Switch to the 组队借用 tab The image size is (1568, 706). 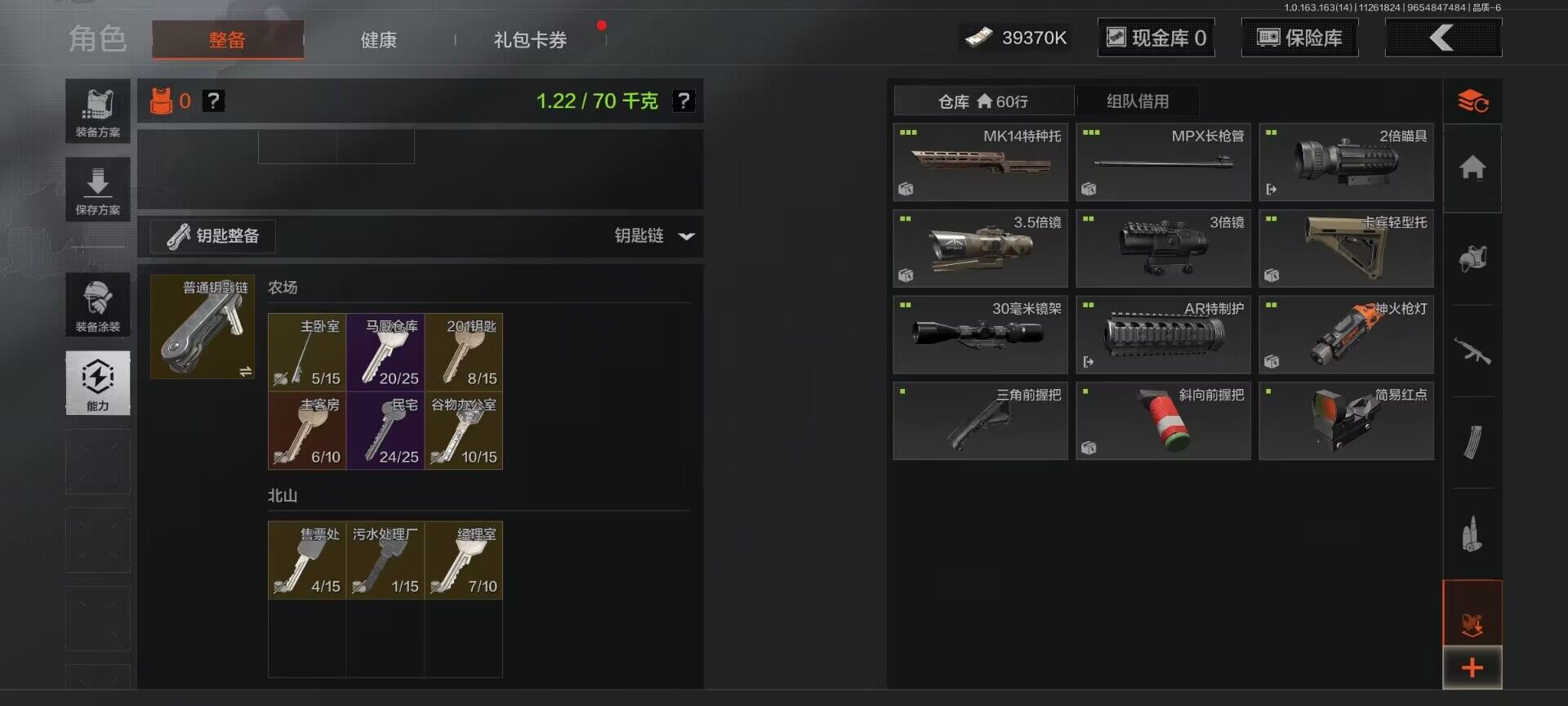(x=1138, y=101)
